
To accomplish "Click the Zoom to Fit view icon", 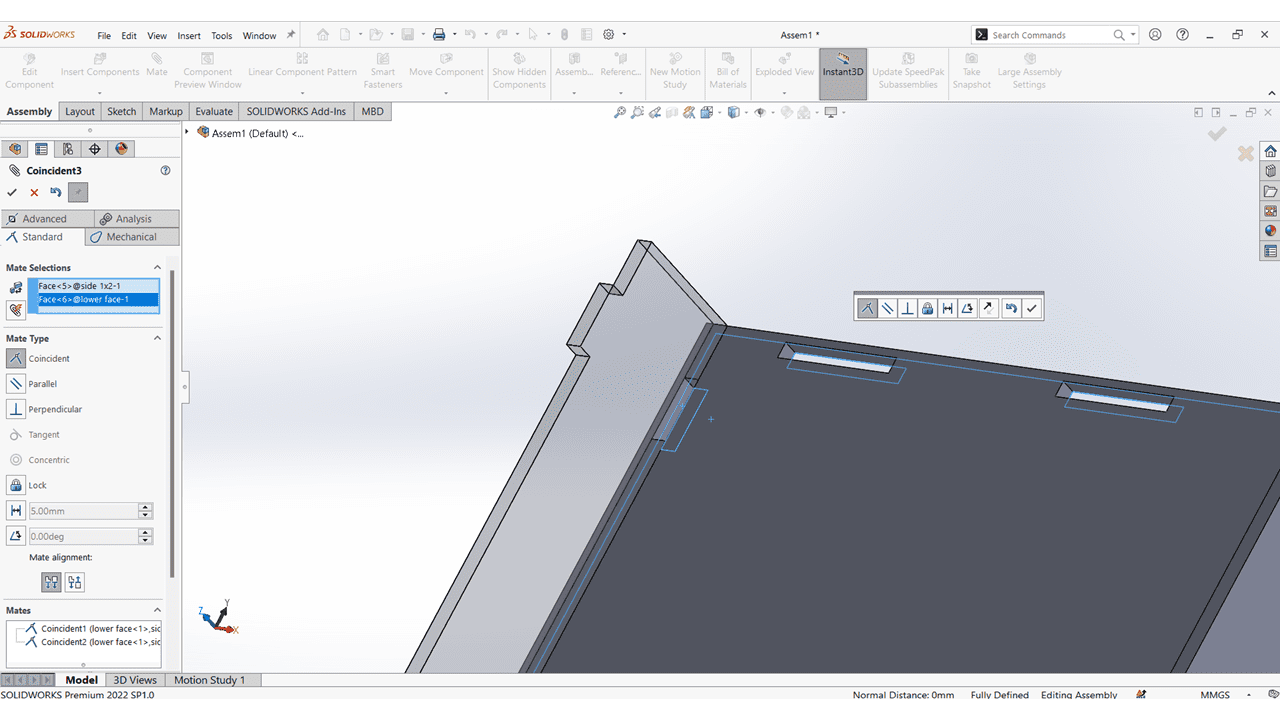I will click(620, 113).
